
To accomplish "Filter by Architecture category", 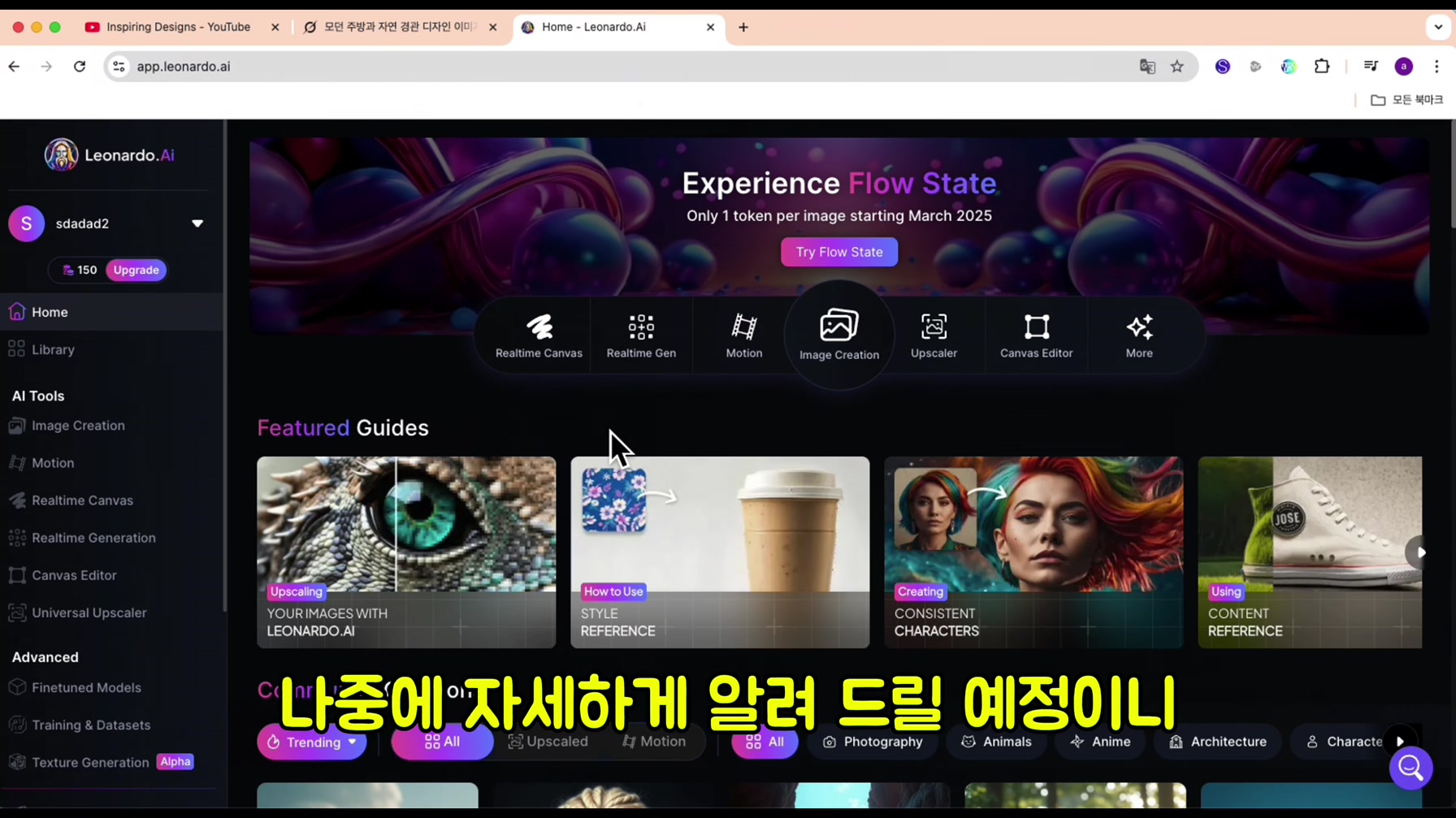I will coord(1218,742).
